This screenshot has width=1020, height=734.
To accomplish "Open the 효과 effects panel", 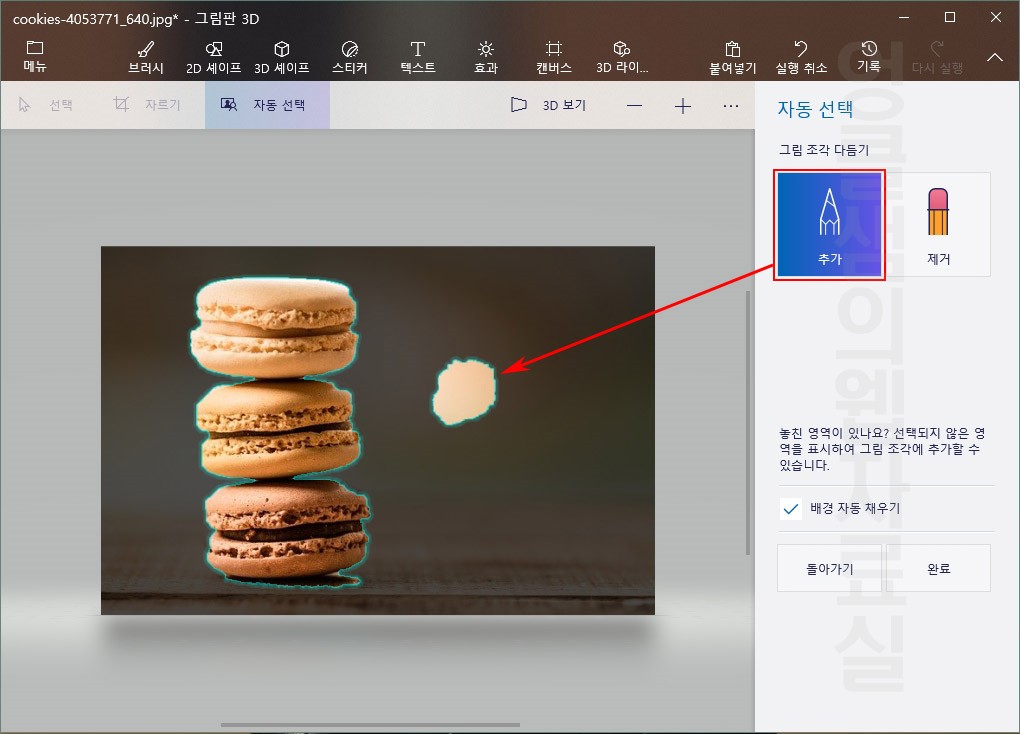I will (x=485, y=55).
